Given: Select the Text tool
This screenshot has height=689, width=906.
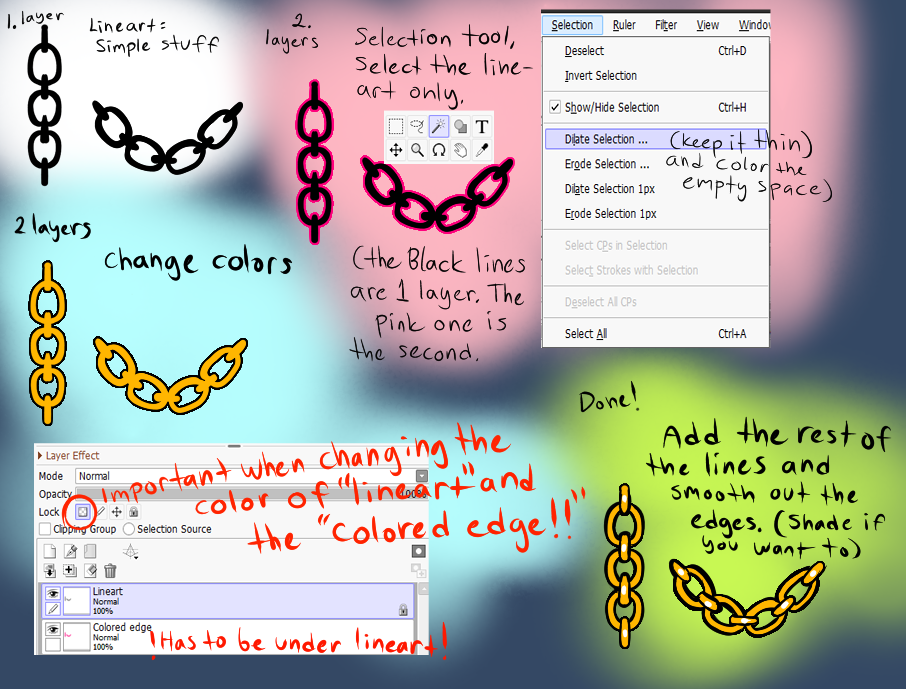Looking at the screenshot, I should pyautogui.click(x=482, y=126).
